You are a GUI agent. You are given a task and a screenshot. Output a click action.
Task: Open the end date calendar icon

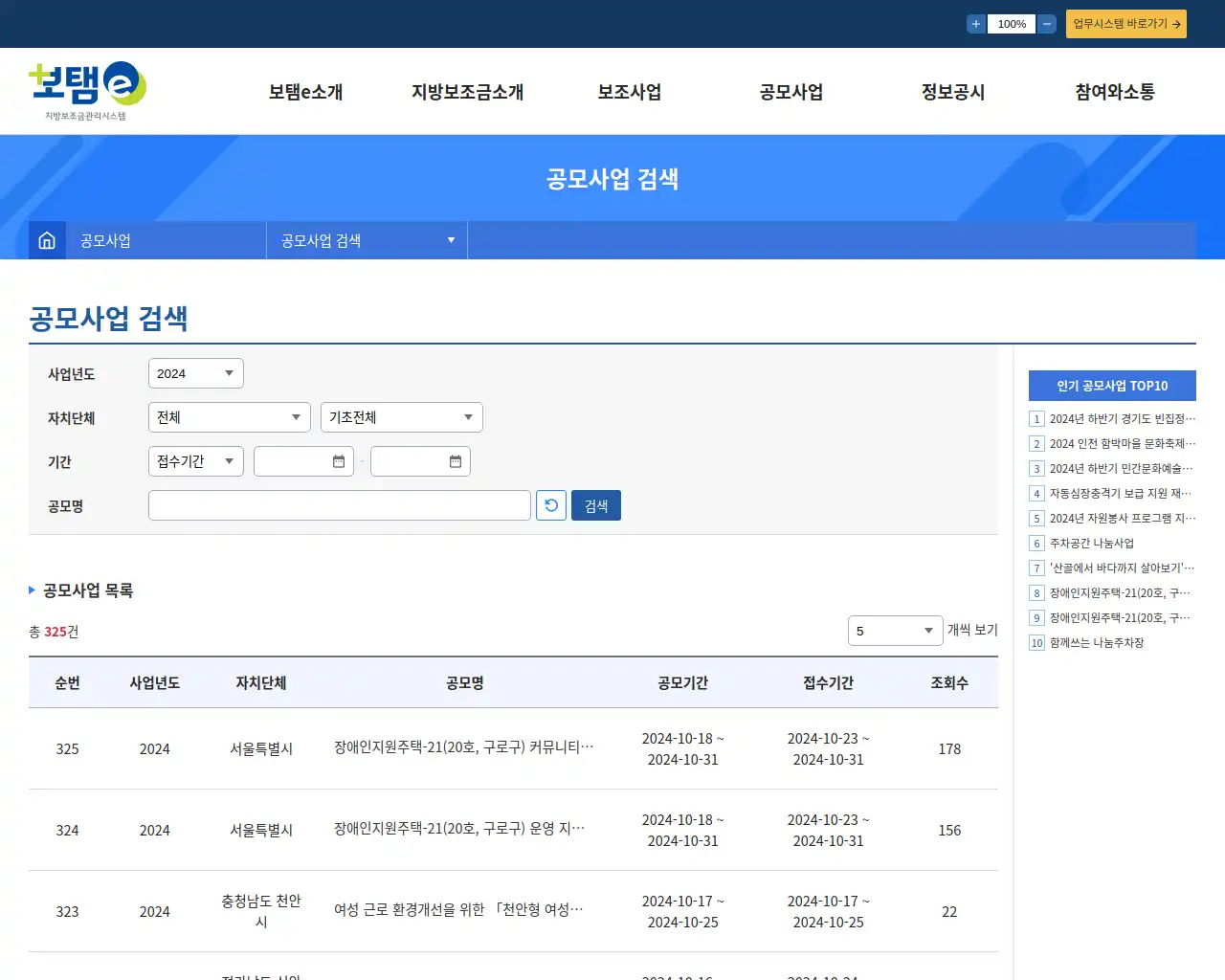point(456,461)
